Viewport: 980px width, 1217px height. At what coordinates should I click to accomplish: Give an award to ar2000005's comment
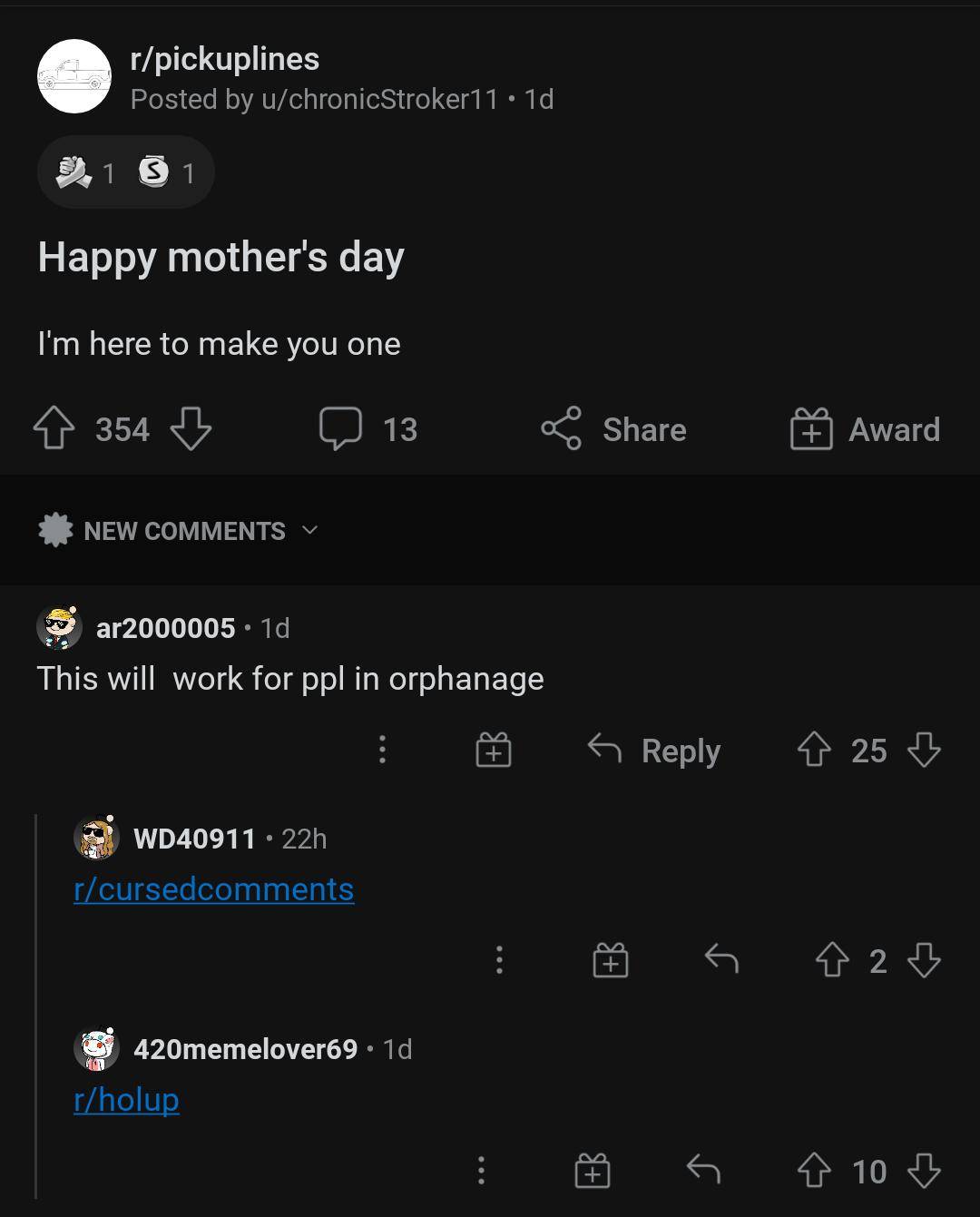pyautogui.click(x=494, y=751)
